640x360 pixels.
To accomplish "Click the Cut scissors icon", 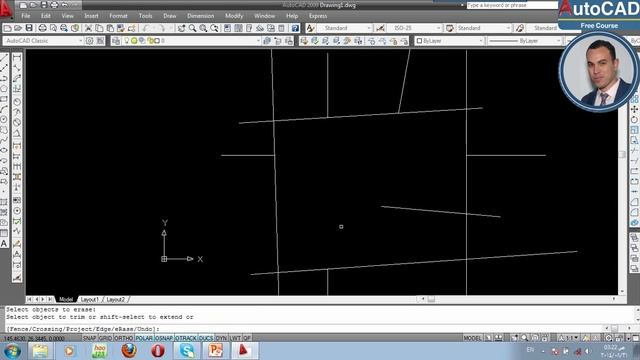I will (88, 28).
